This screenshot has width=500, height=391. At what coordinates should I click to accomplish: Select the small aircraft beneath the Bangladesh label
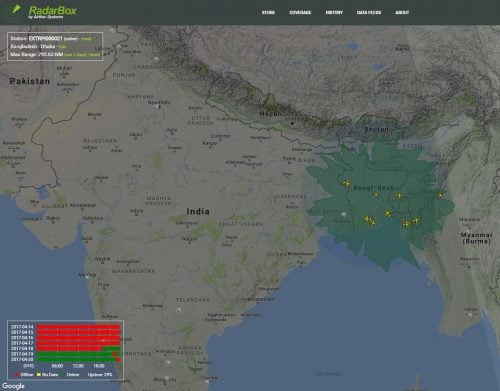376,194
